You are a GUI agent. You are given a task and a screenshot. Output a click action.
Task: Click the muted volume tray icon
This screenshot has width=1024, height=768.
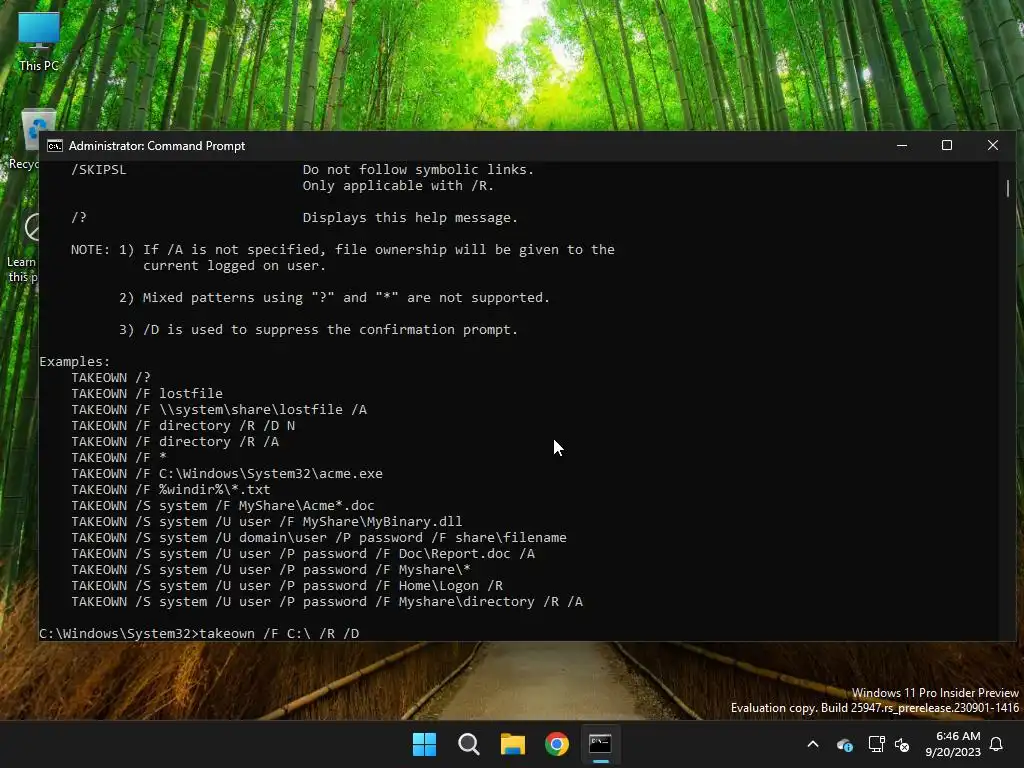coord(903,744)
